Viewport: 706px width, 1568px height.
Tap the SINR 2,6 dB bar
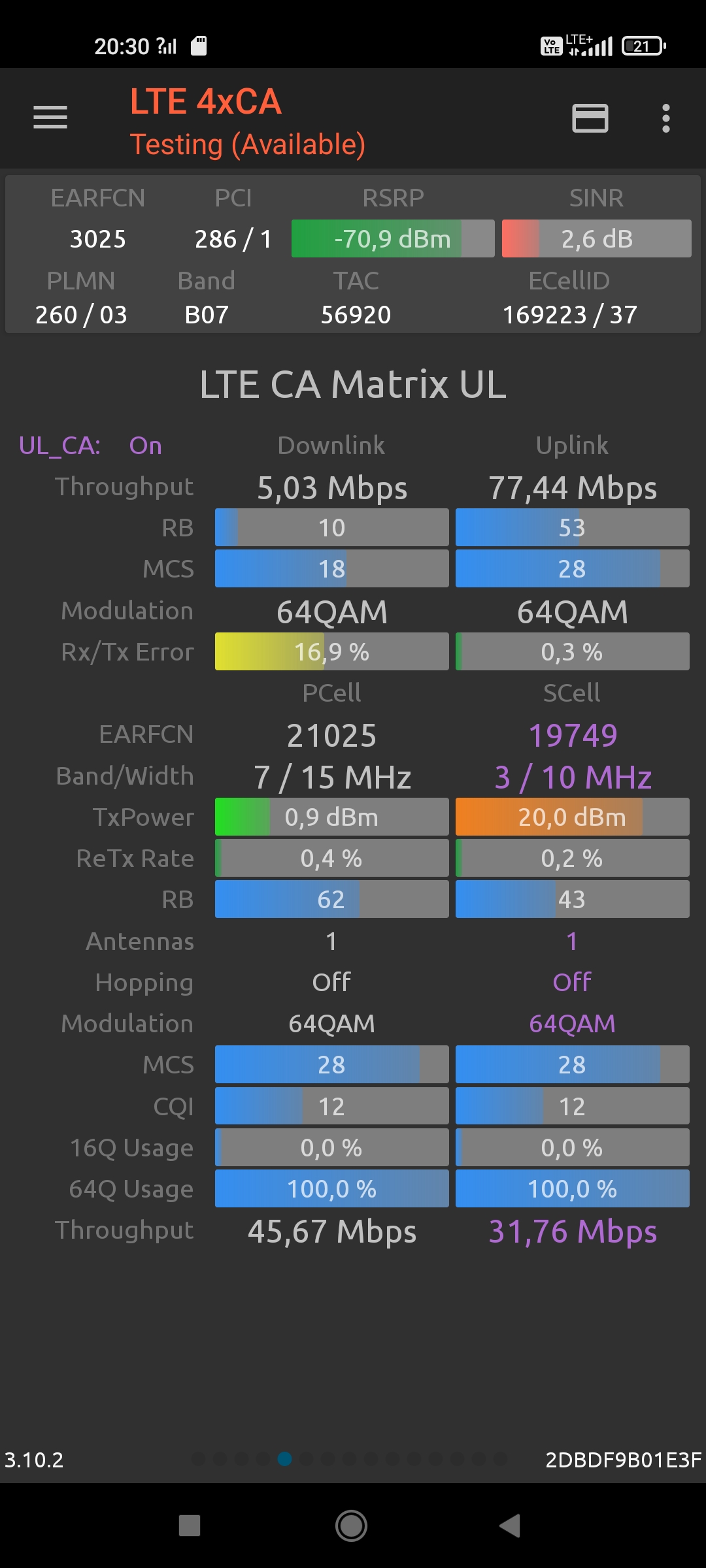pos(596,239)
